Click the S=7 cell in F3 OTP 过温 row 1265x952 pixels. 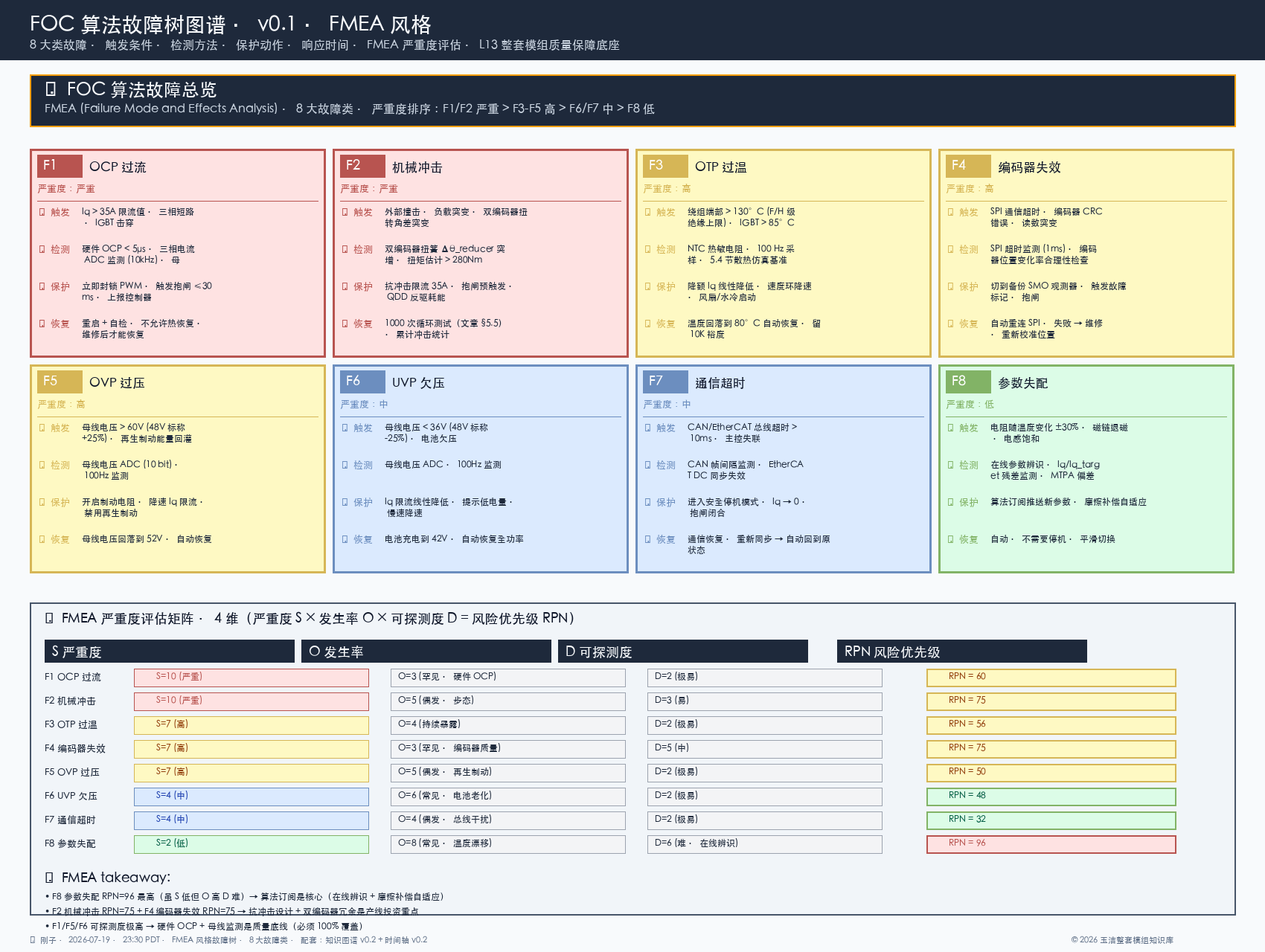tap(252, 725)
